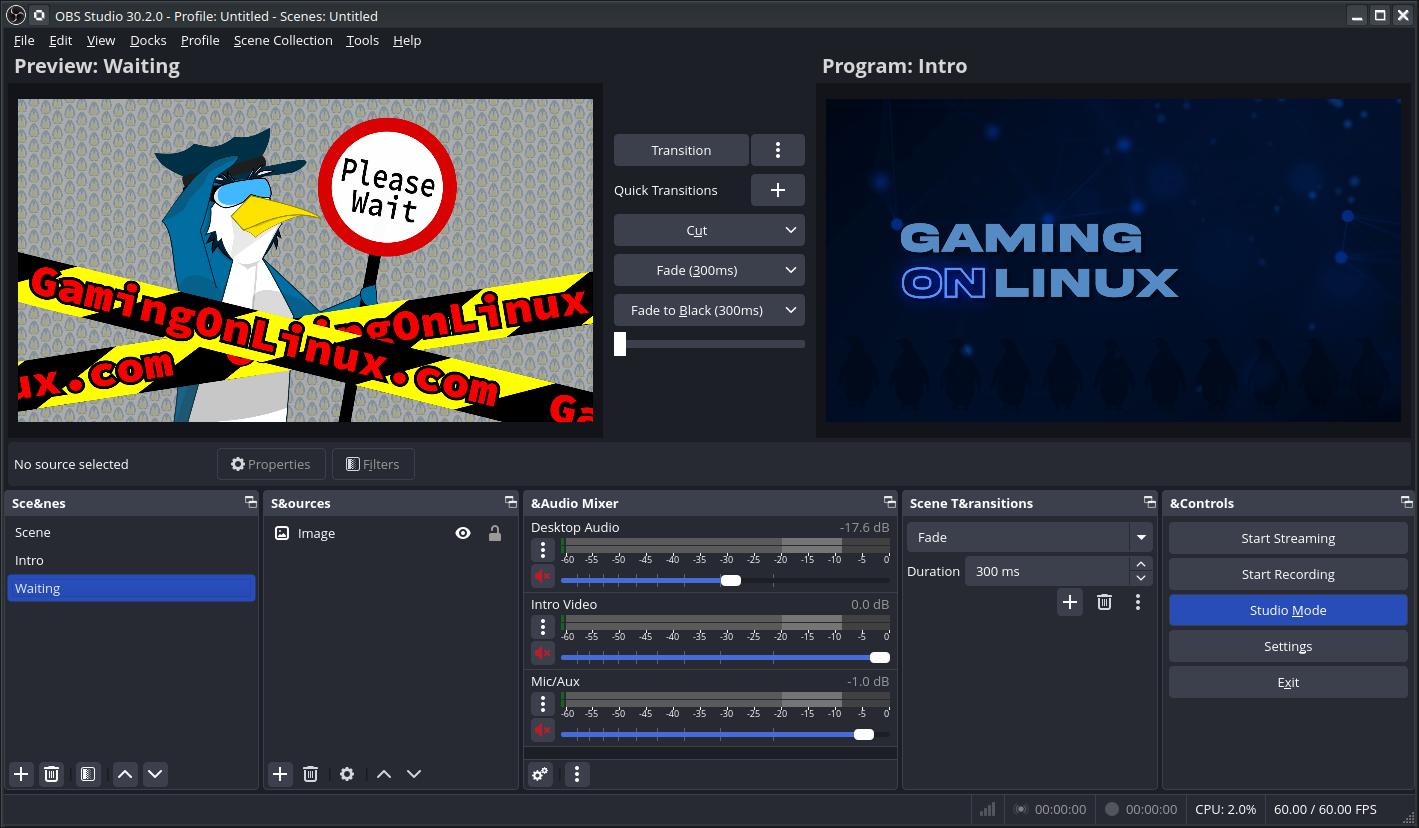The image size is (1419, 828).
Task: Add a new scene with plus icon
Action: point(21,774)
